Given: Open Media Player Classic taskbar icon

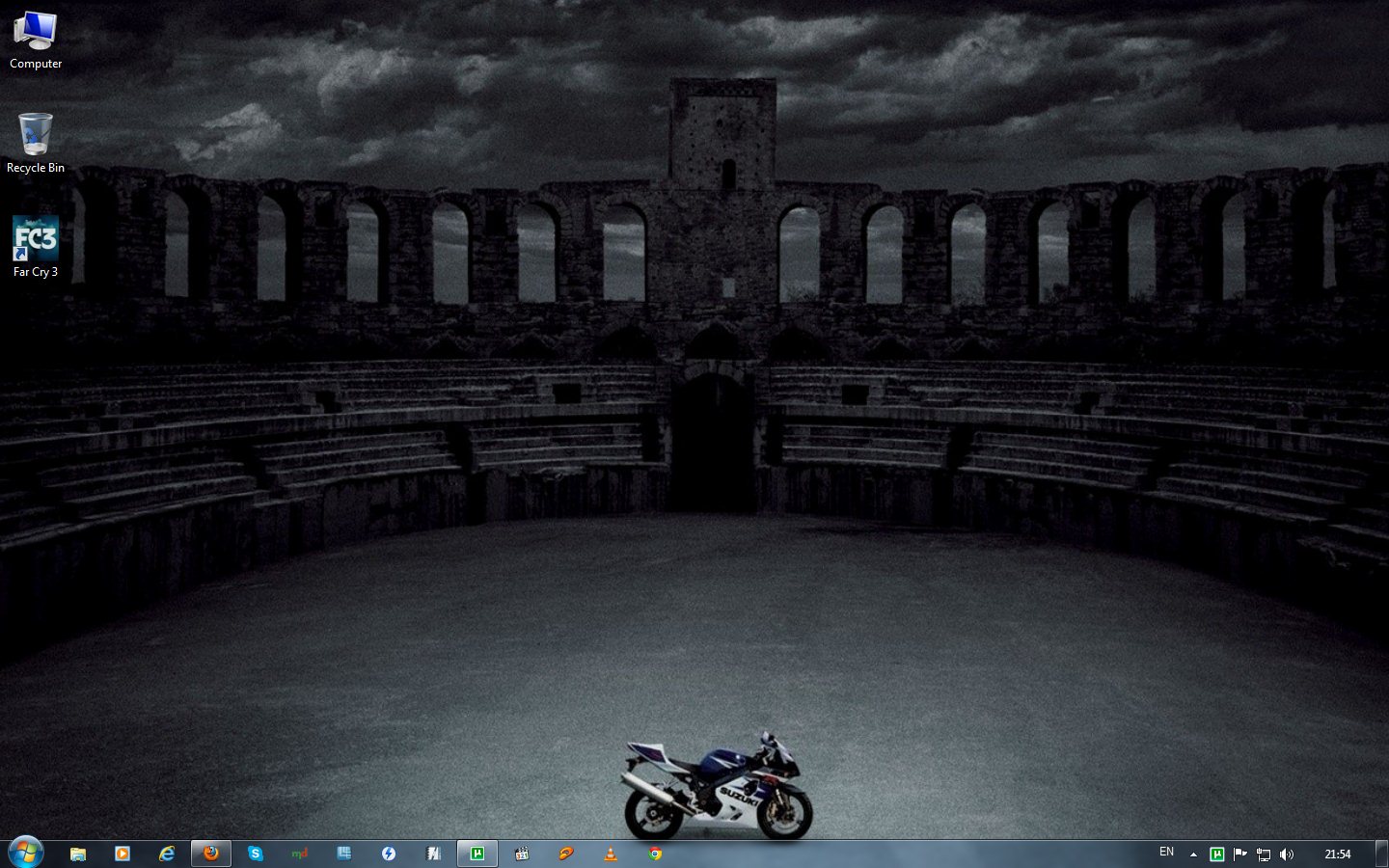Looking at the screenshot, I should (x=522, y=854).
